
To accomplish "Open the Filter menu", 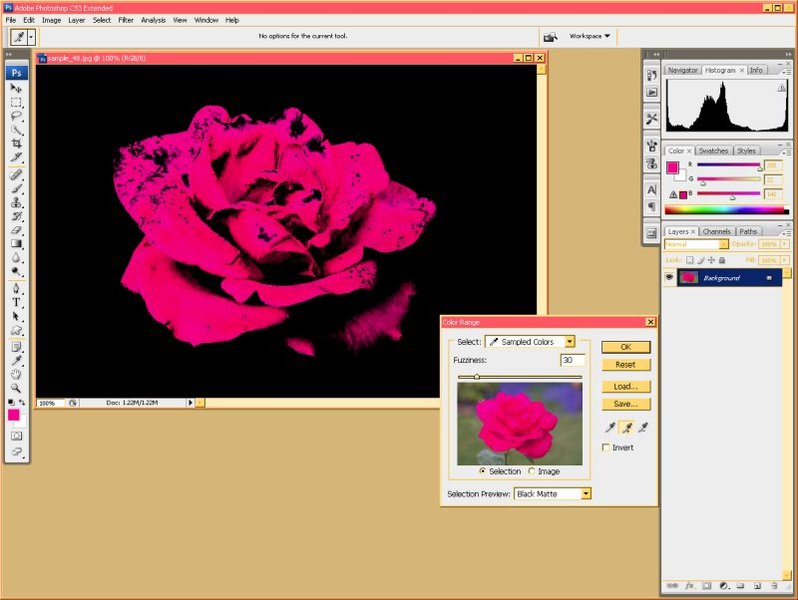I will pyautogui.click(x=126, y=20).
